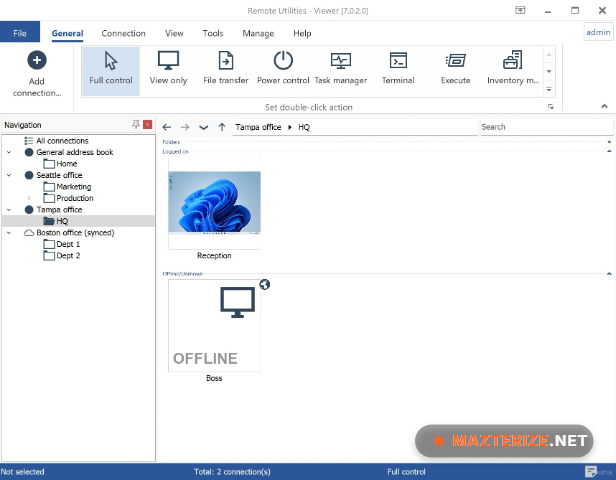Select Full control mode
Screen dimensions: 616x480
(x=111, y=71)
